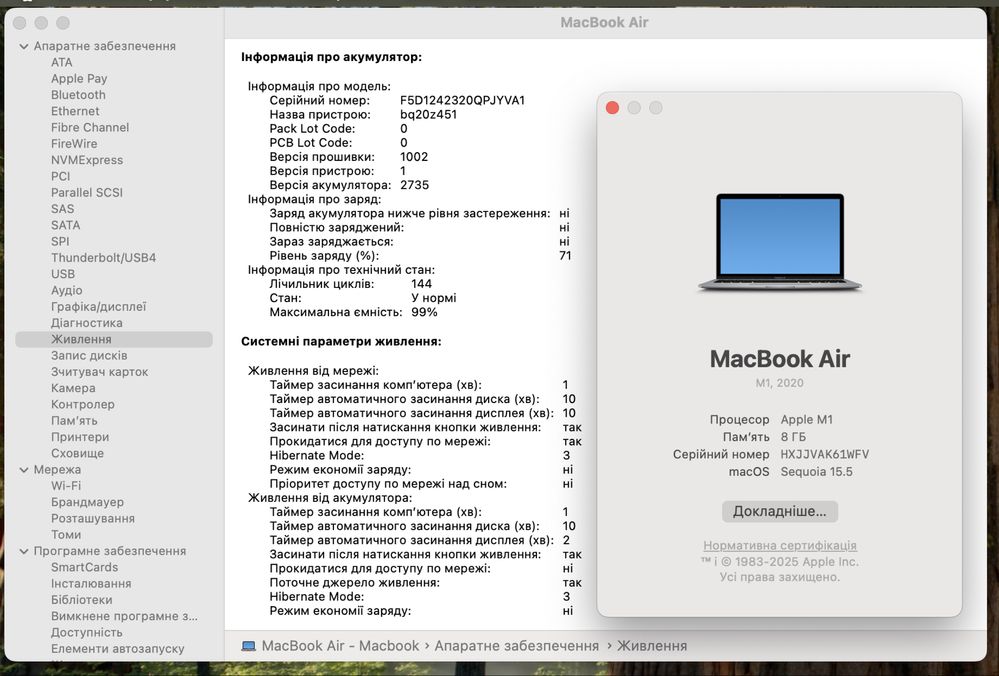
Task: Click Живлення in the bottom path bar
Action: click(x=652, y=645)
